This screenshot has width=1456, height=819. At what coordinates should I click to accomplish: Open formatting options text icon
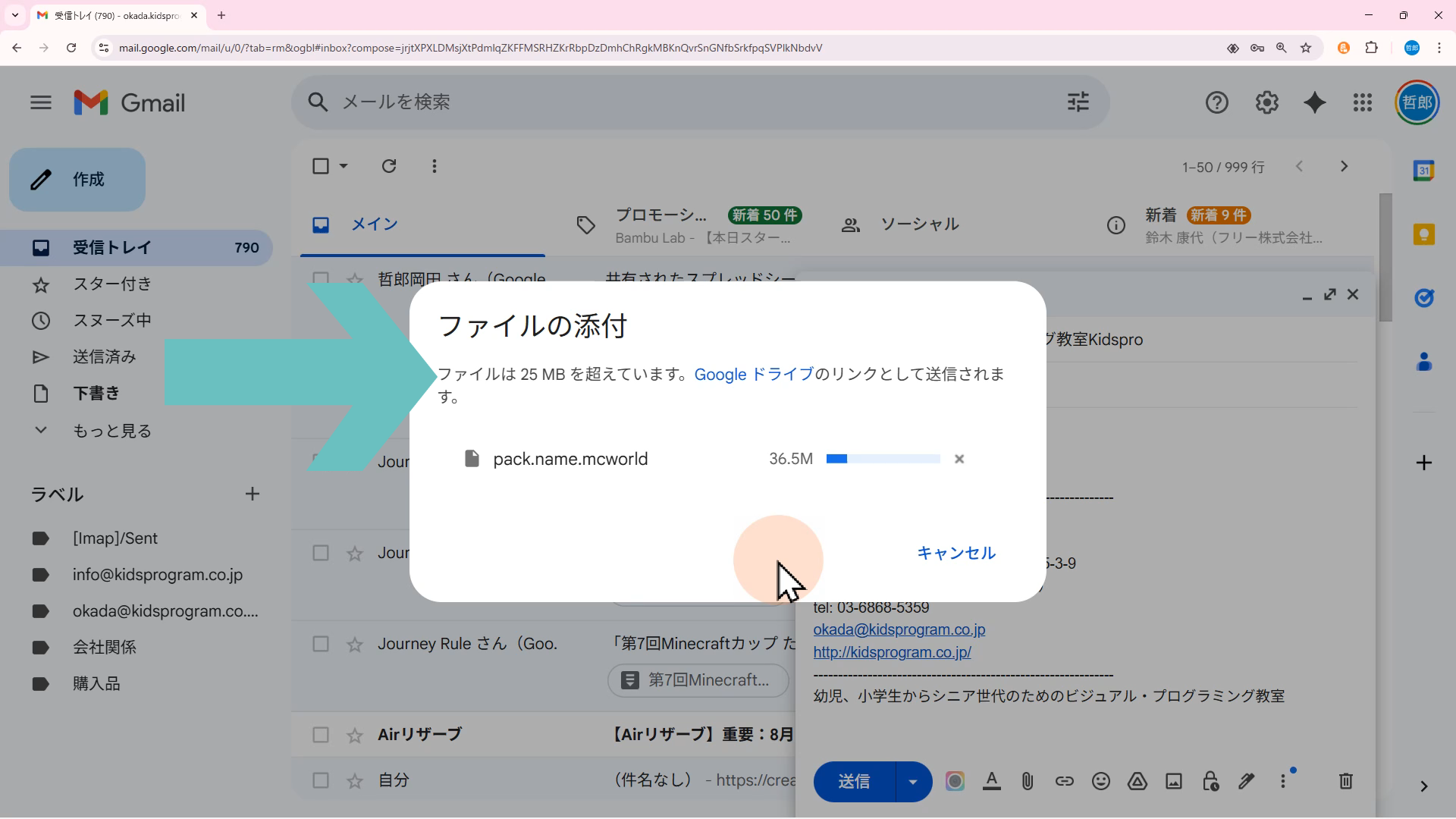click(991, 781)
